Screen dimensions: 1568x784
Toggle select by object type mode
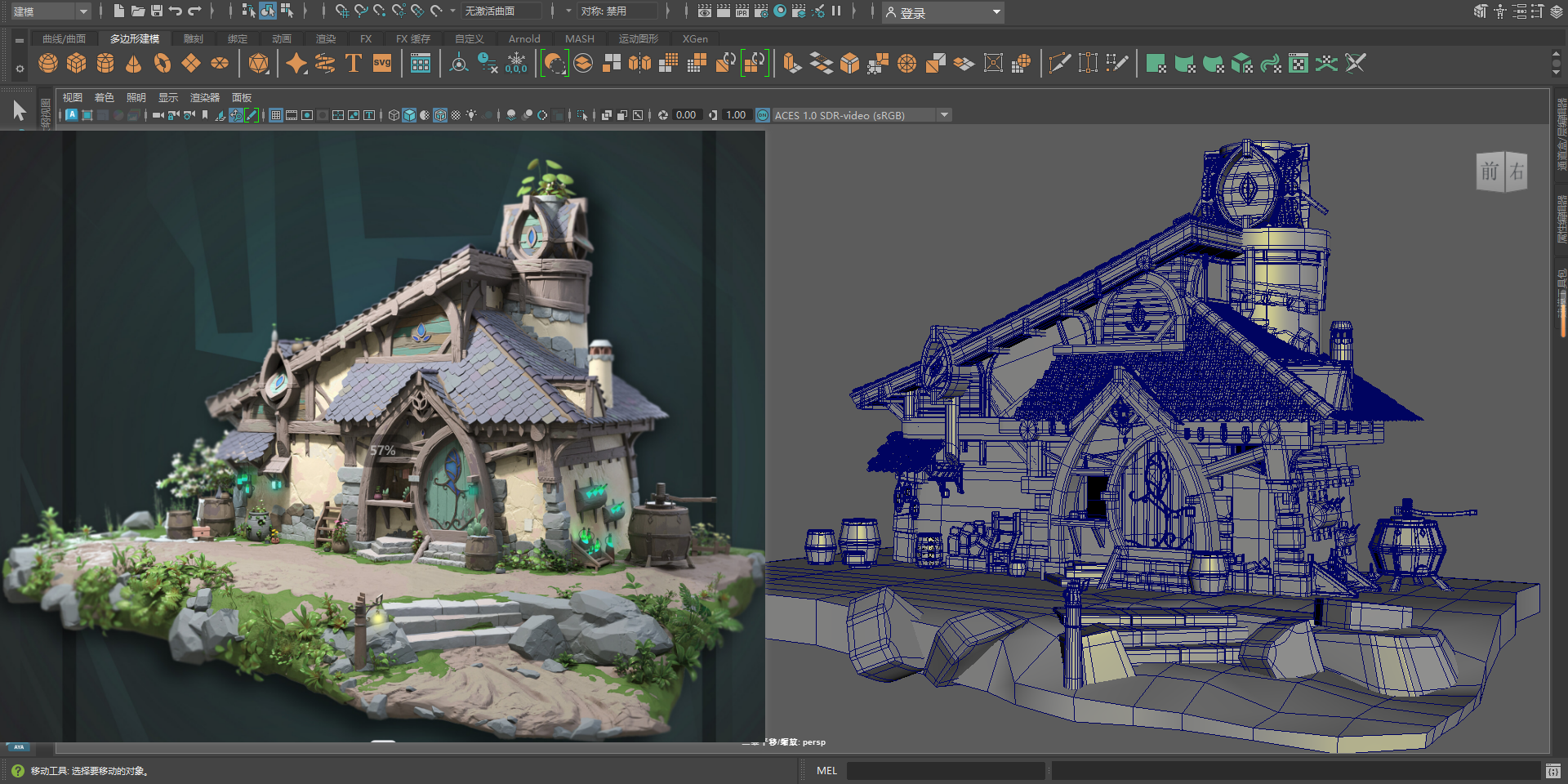click(x=268, y=11)
